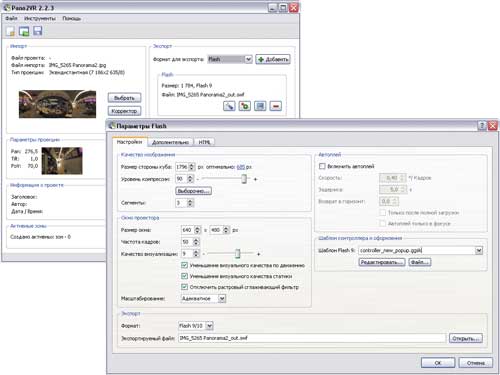The height and width of the screenshot is (375, 500).
Task: Click the controller_new_popup.ggsk template field
Action: (417, 250)
